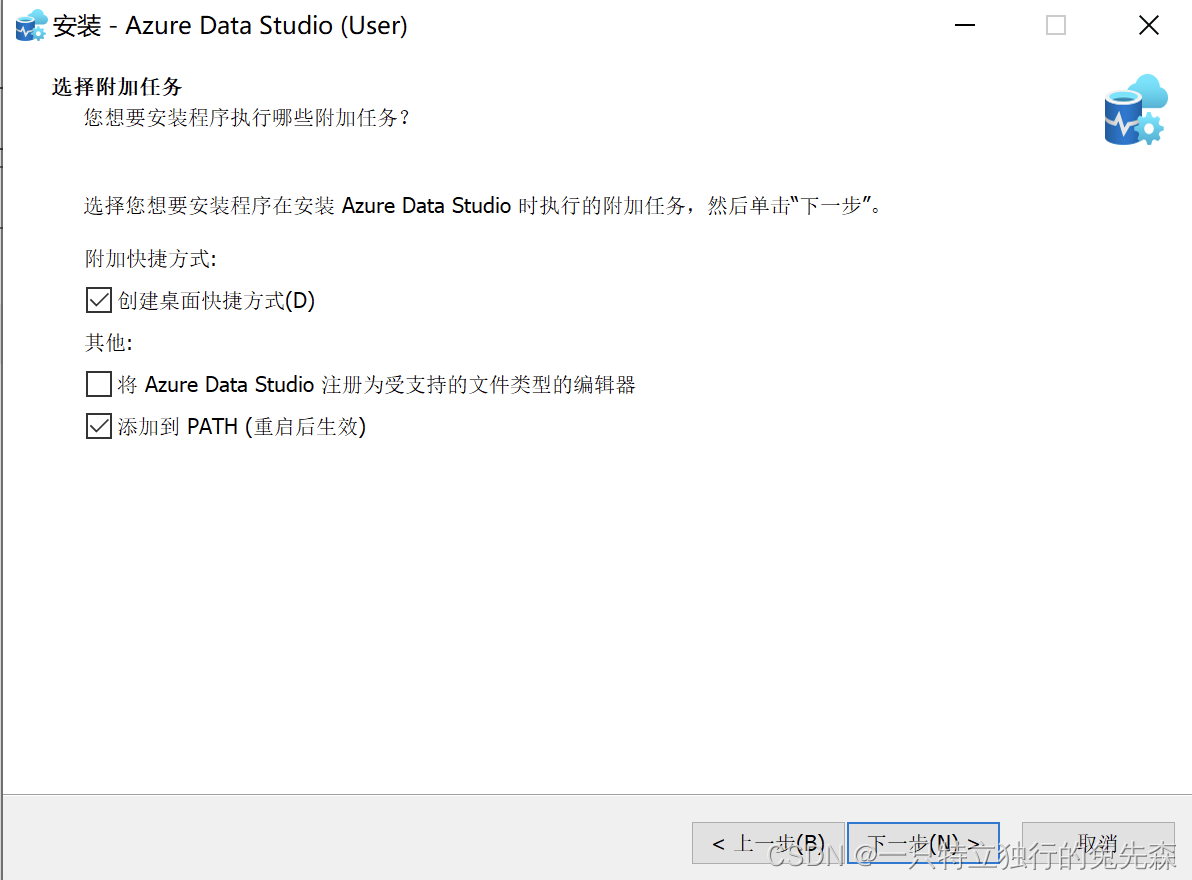Image resolution: width=1192 pixels, height=880 pixels.
Task: Toggle the 创建桌面快捷方式(D) checkbox
Action: 99,300
